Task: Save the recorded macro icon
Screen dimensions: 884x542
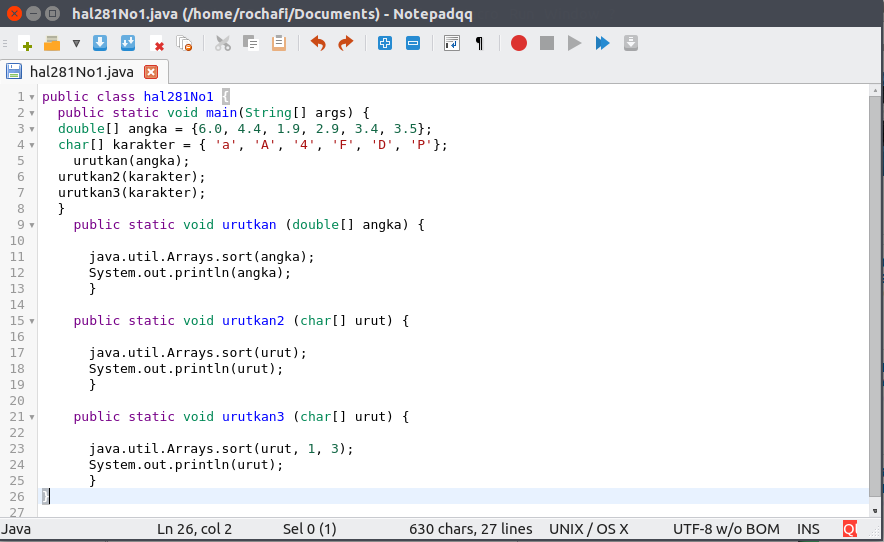Action: 631,43
